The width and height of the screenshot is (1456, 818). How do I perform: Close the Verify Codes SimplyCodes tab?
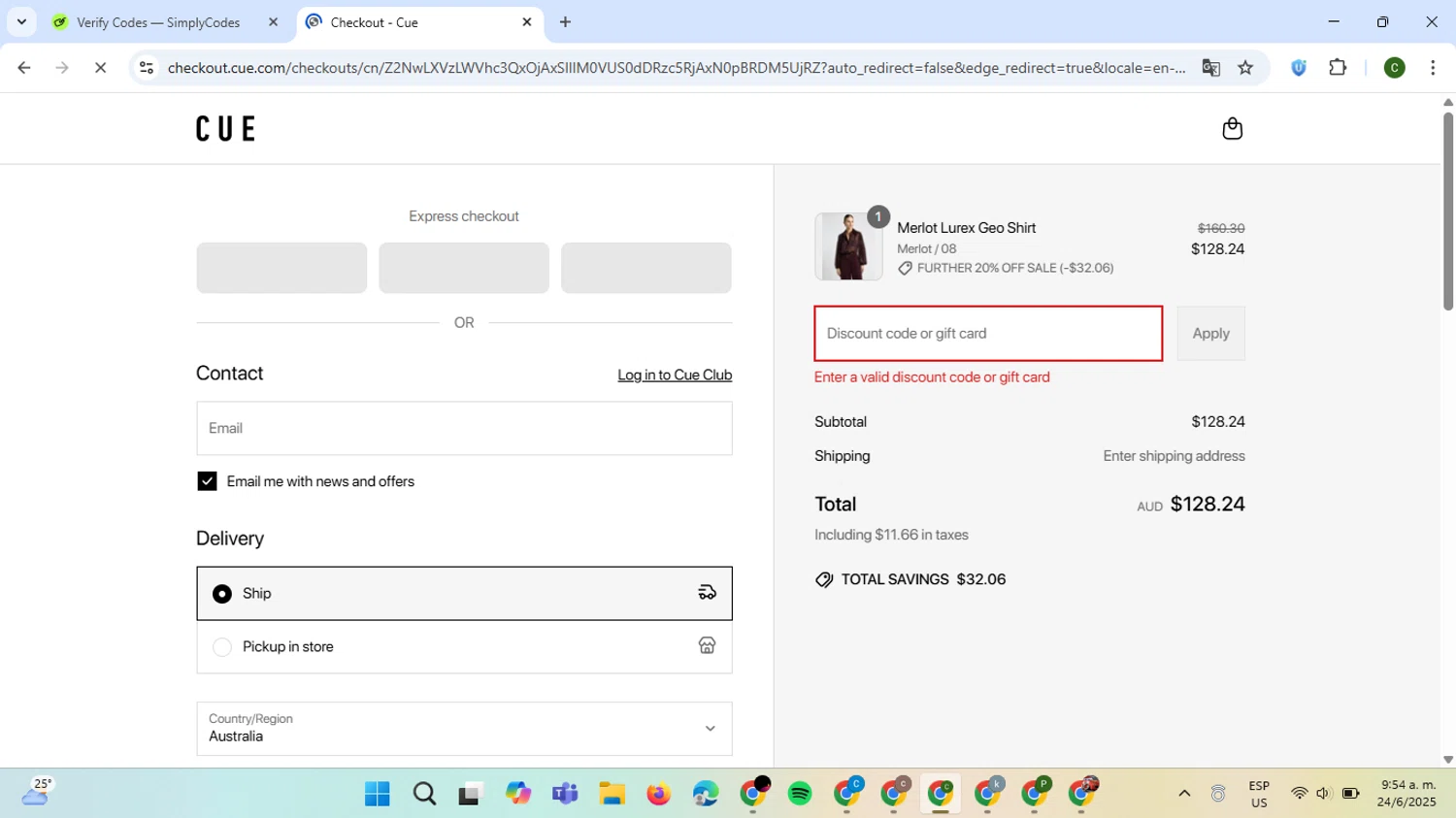click(273, 22)
